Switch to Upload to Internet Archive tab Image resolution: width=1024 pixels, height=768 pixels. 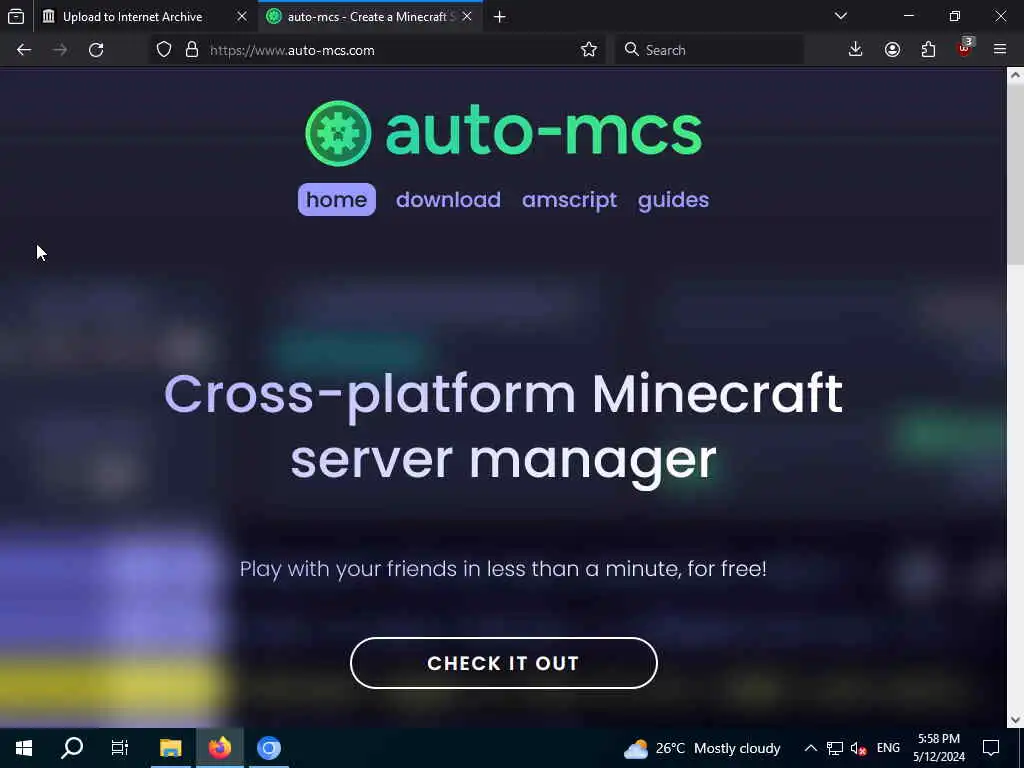(x=132, y=16)
